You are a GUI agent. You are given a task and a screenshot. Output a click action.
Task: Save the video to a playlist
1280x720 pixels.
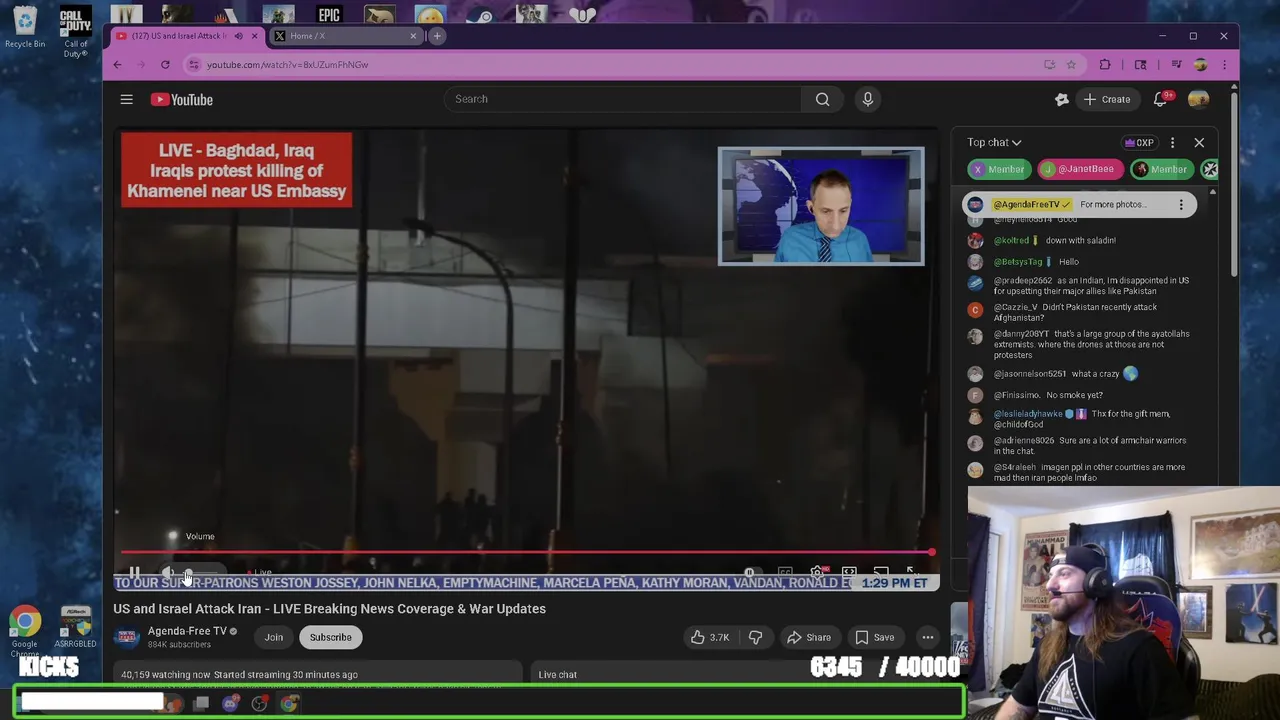point(875,637)
